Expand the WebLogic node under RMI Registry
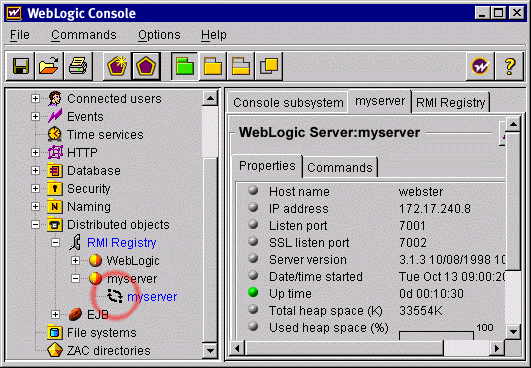Image resolution: width=531 pixels, height=368 pixels. point(76,260)
